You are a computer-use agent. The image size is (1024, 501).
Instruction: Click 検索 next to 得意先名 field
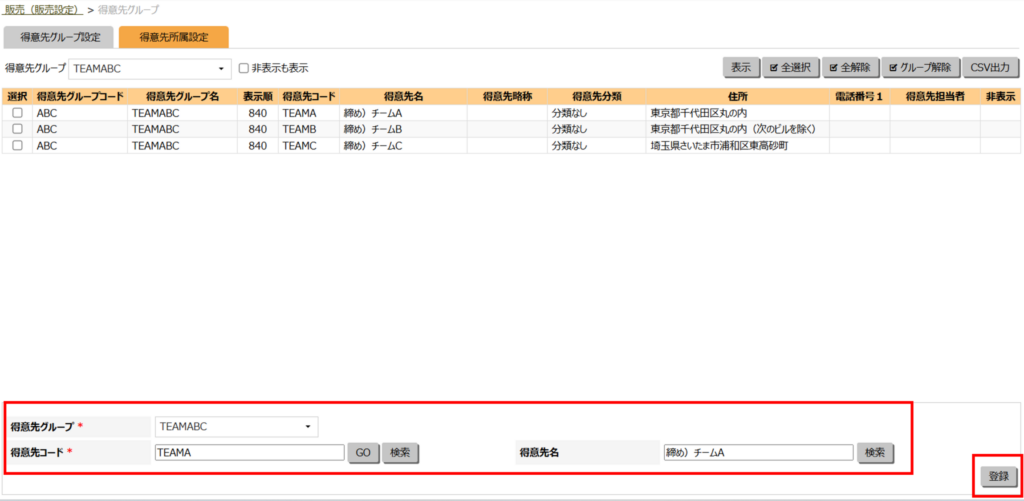tap(875, 453)
